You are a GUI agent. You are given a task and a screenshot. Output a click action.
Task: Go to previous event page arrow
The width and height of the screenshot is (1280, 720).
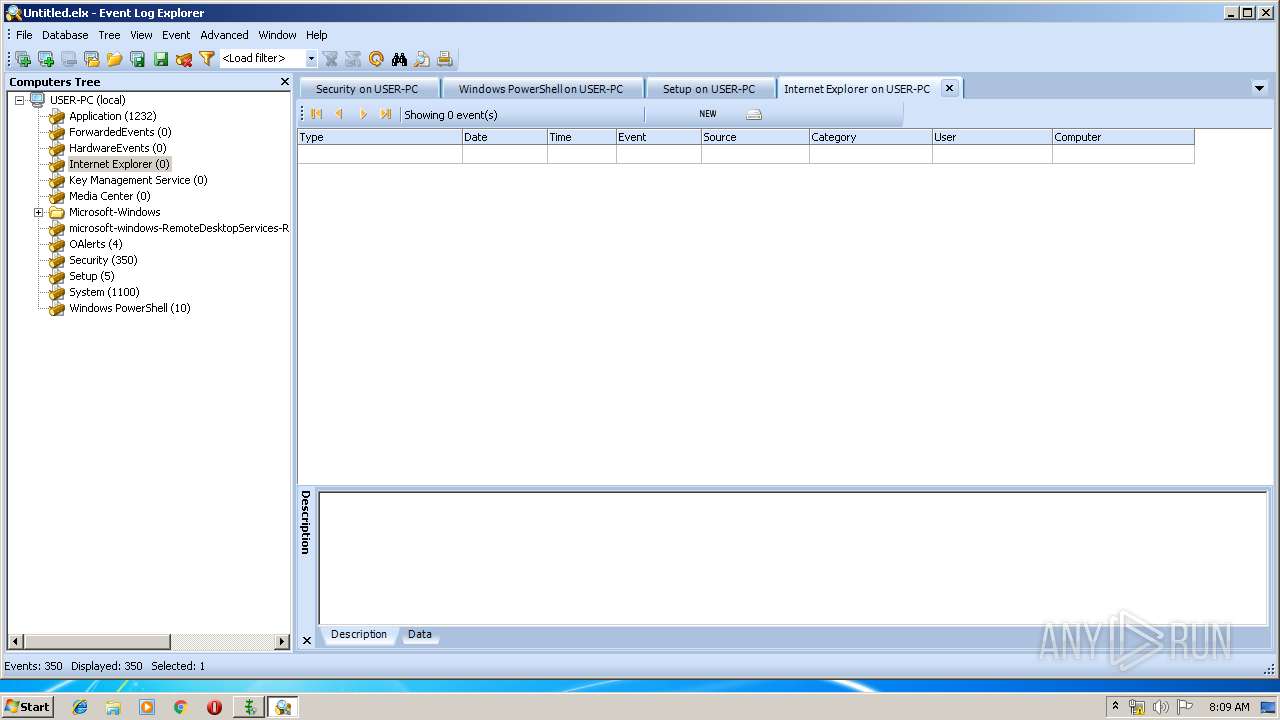pyautogui.click(x=340, y=114)
